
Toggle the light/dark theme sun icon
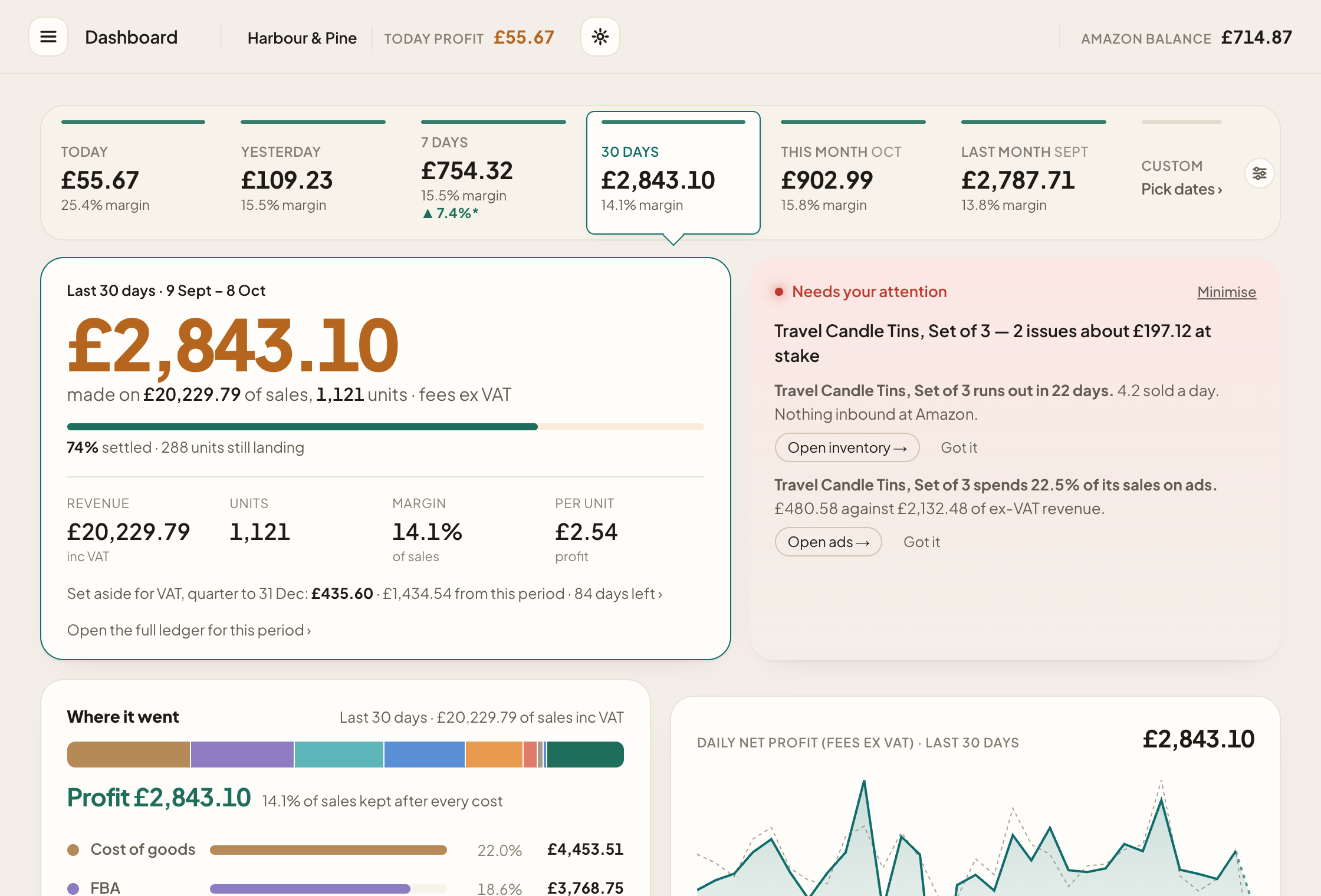tap(600, 37)
